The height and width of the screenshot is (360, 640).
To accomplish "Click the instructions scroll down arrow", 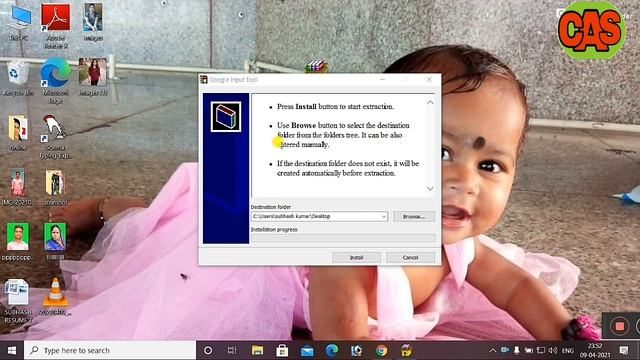I will pos(430,189).
